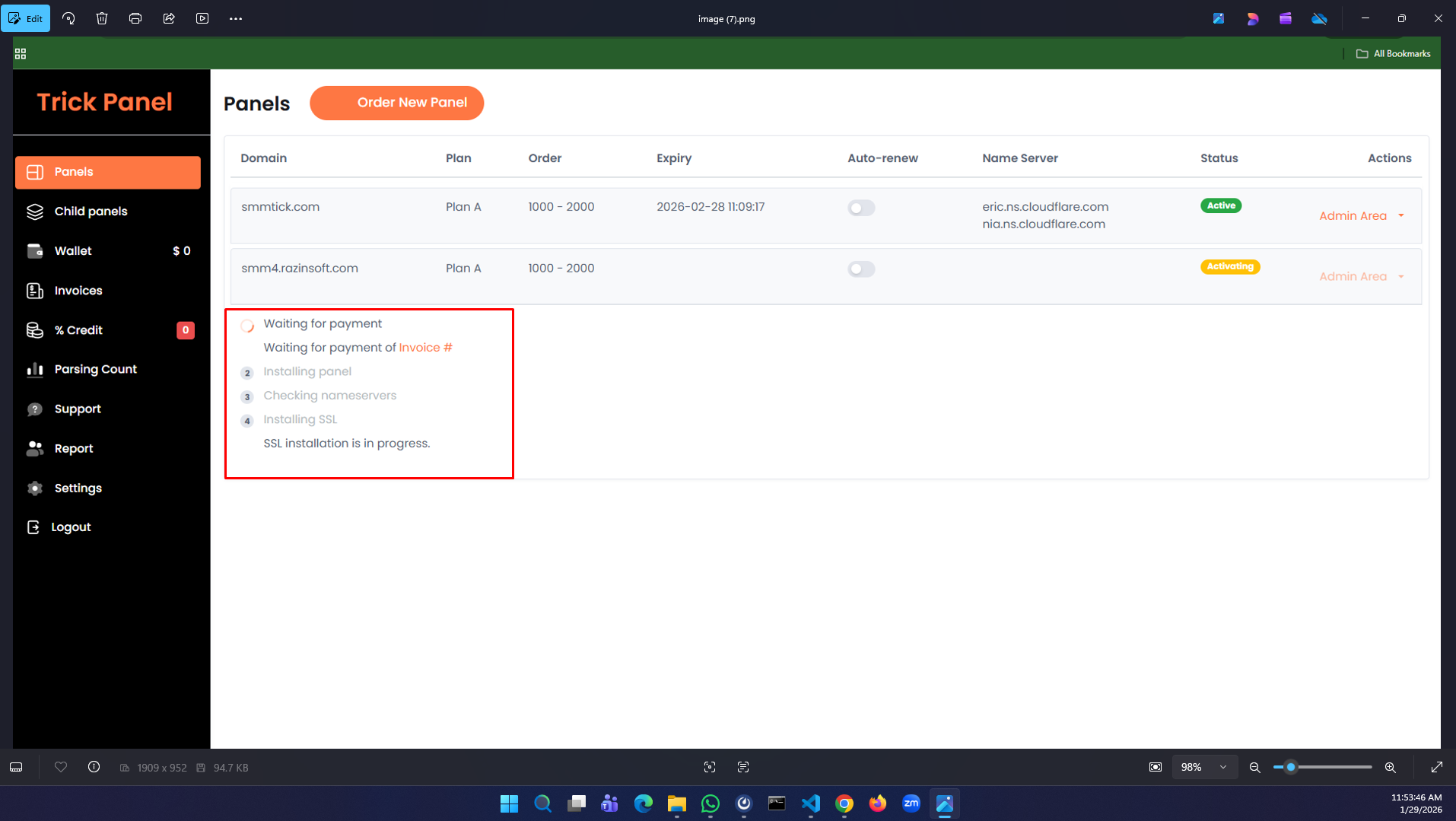This screenshot has height=821, width=1456.
Task: Click the zoom slider handle
Action: (1290, 767)
